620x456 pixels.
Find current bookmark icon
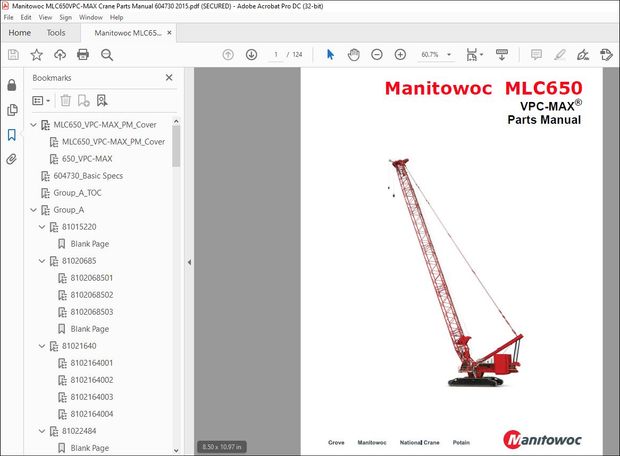[102, 100]
